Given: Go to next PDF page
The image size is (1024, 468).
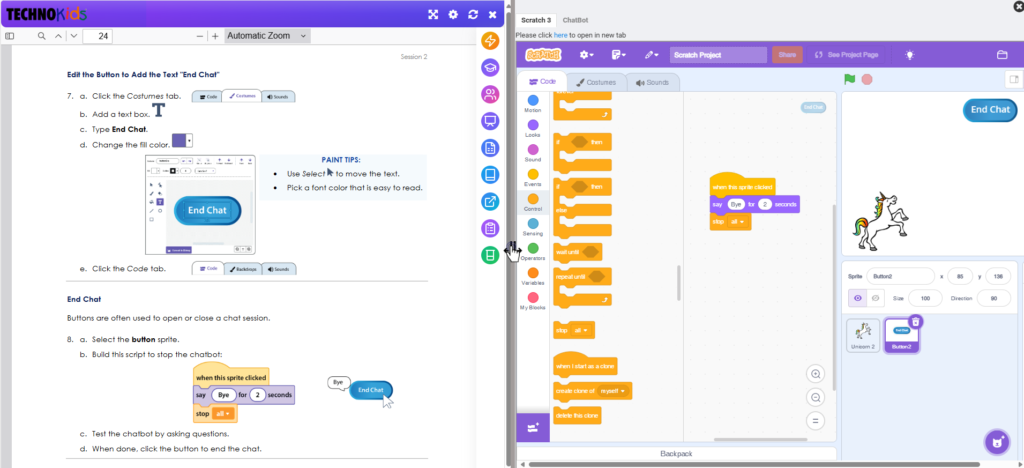Looking at the screenshot, I should pyautogui.click(x=73, y=36).
